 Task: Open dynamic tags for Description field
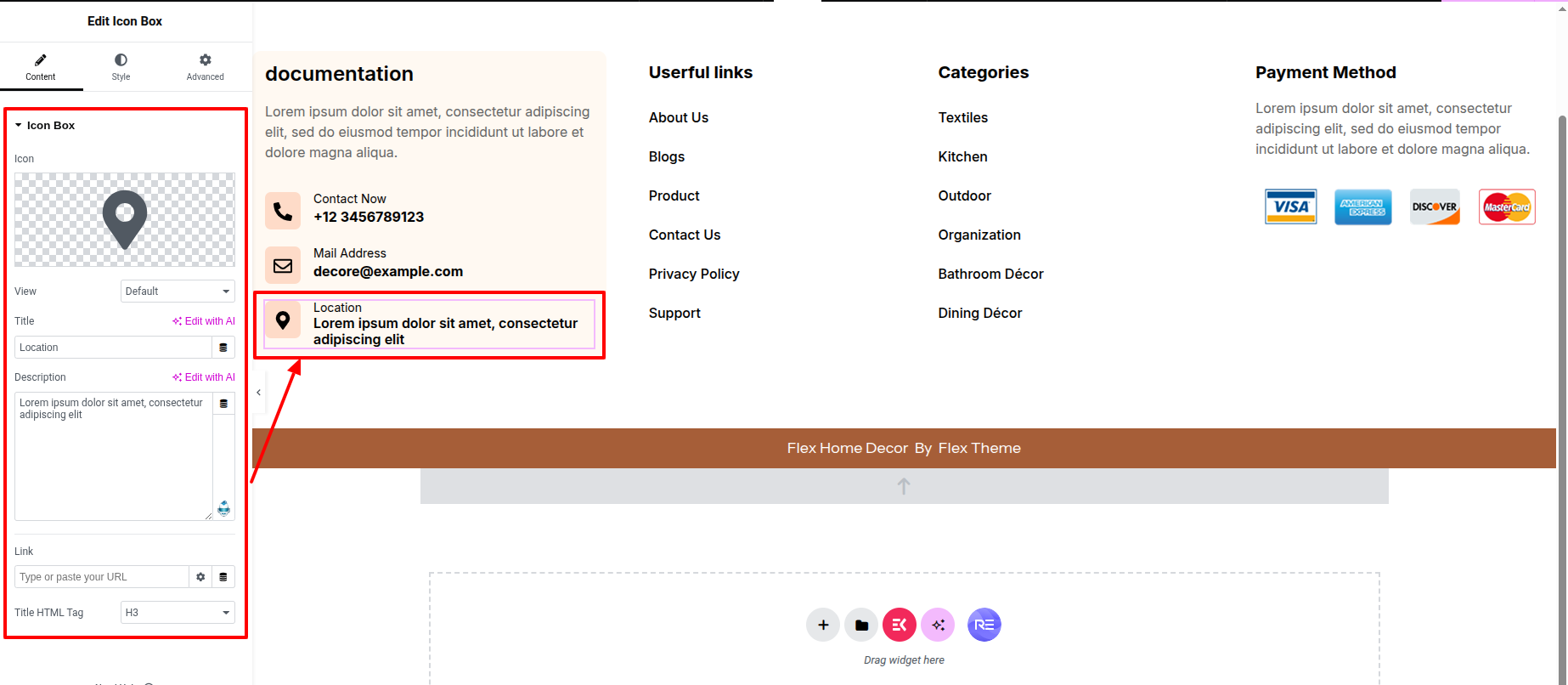pyautogui.click(x=223, y=404)
